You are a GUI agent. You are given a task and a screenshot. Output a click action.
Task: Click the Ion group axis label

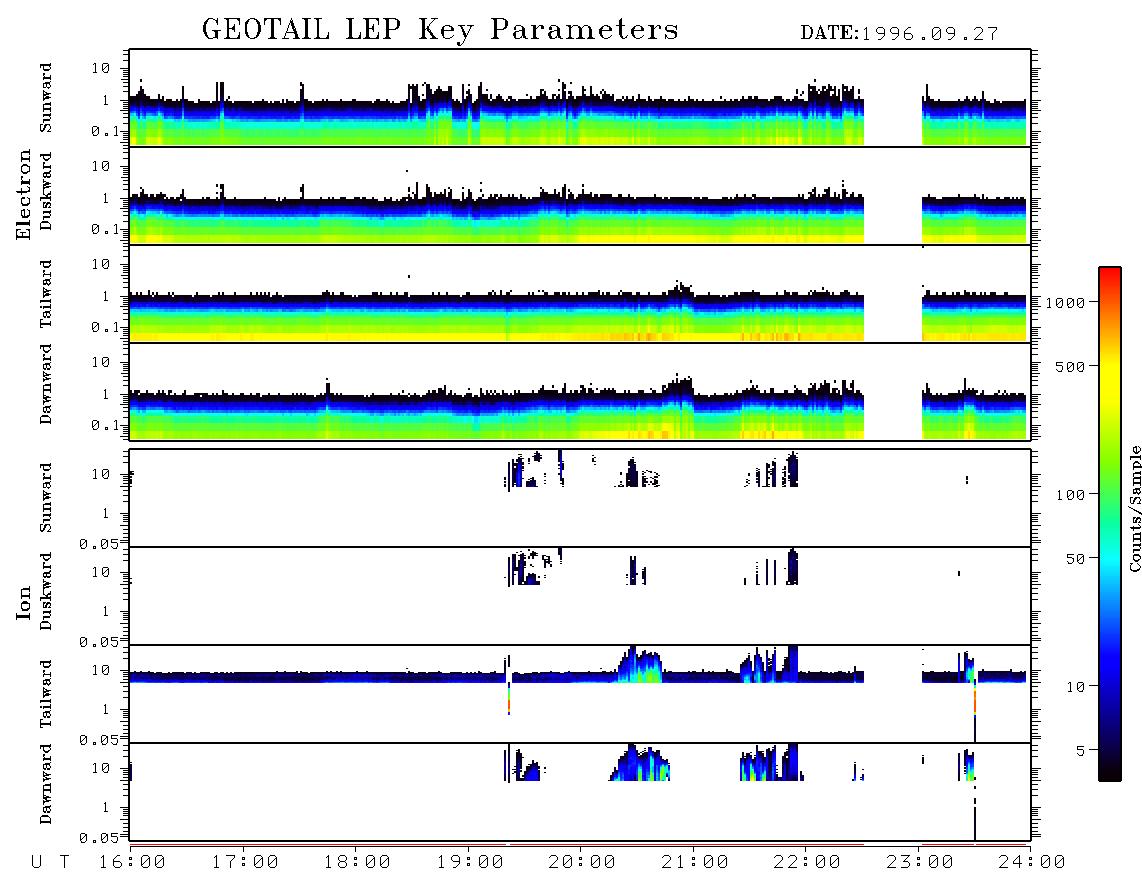pos(24,602)
